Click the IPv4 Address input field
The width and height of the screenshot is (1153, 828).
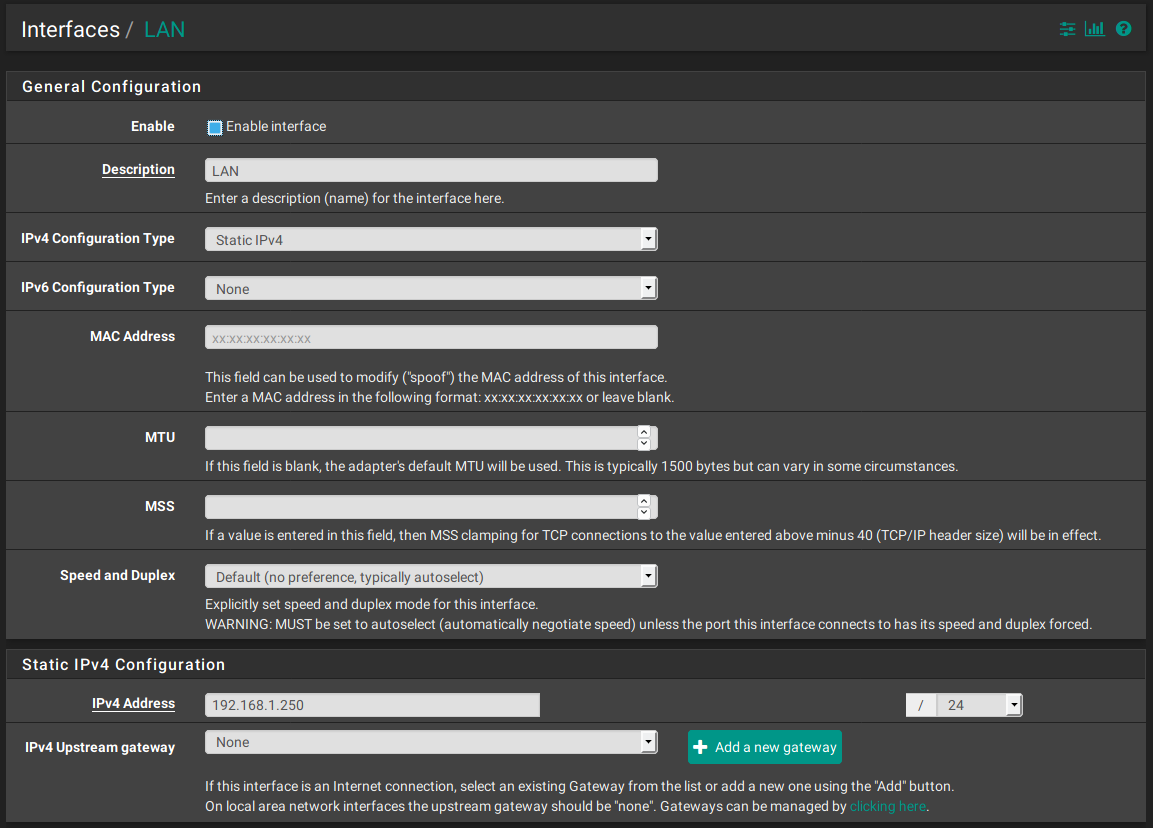click(372, 705)
